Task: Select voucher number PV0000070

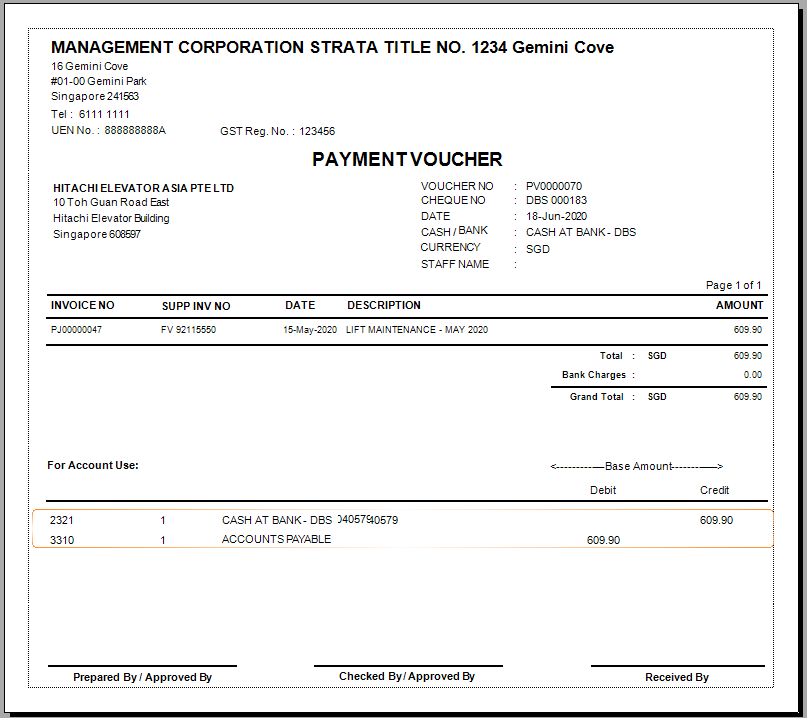Action: pos(554,186)
